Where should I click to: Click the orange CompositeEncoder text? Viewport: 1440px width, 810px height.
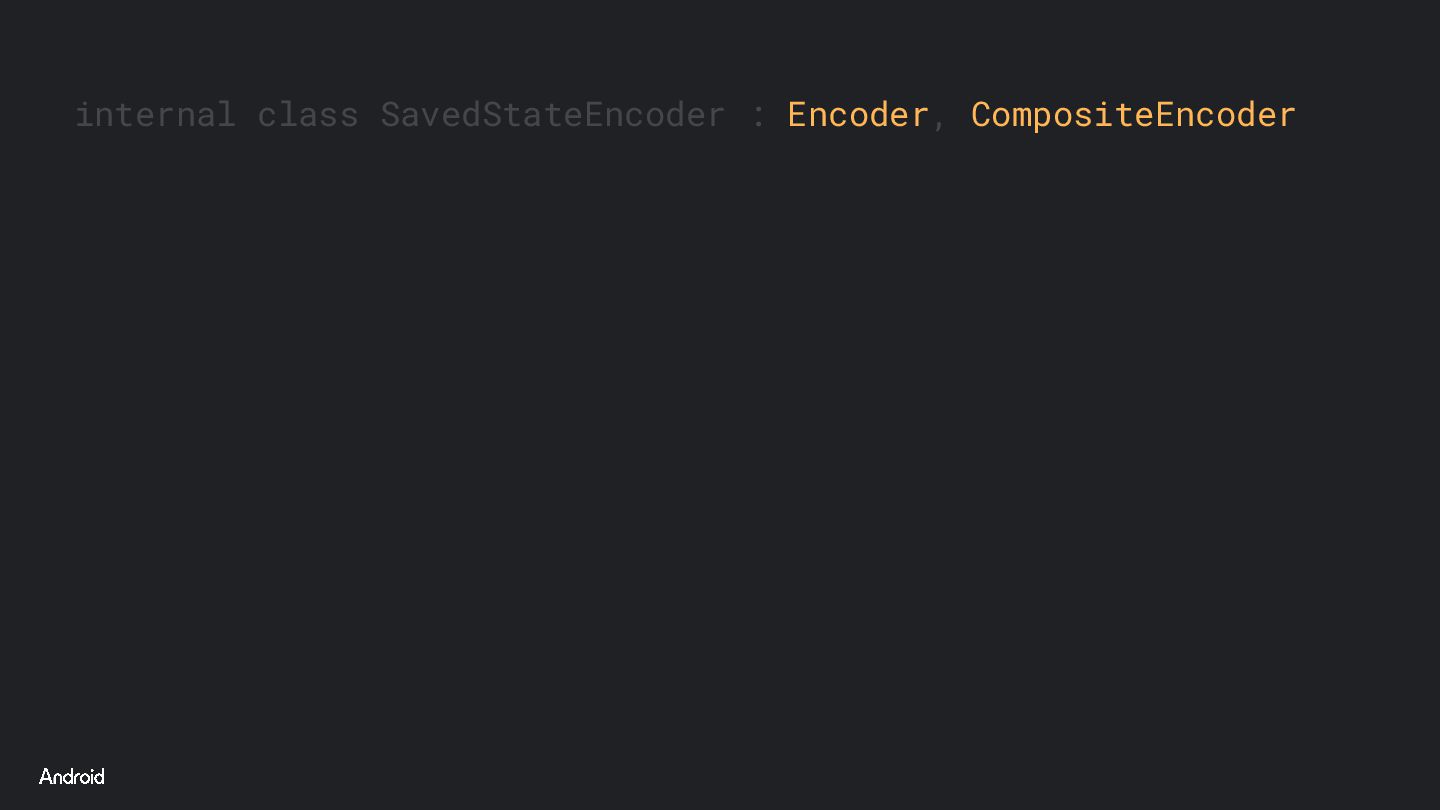coord(1133,115)
